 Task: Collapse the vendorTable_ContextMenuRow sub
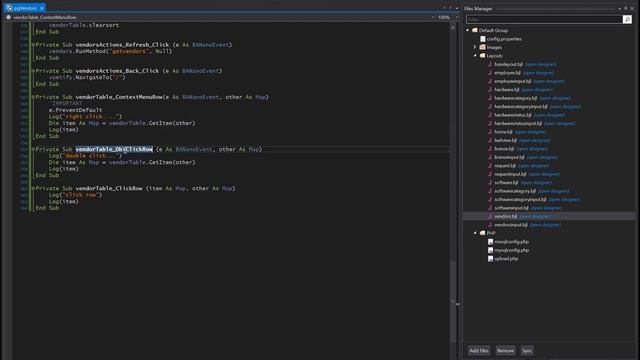tap(33, 97)
